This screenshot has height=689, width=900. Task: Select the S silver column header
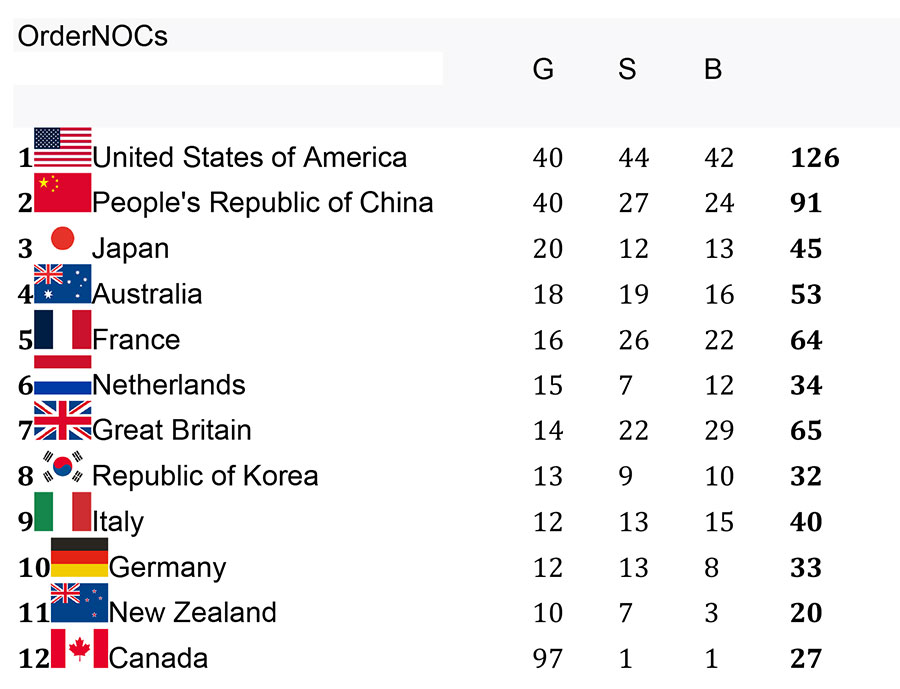coord(627,69)
